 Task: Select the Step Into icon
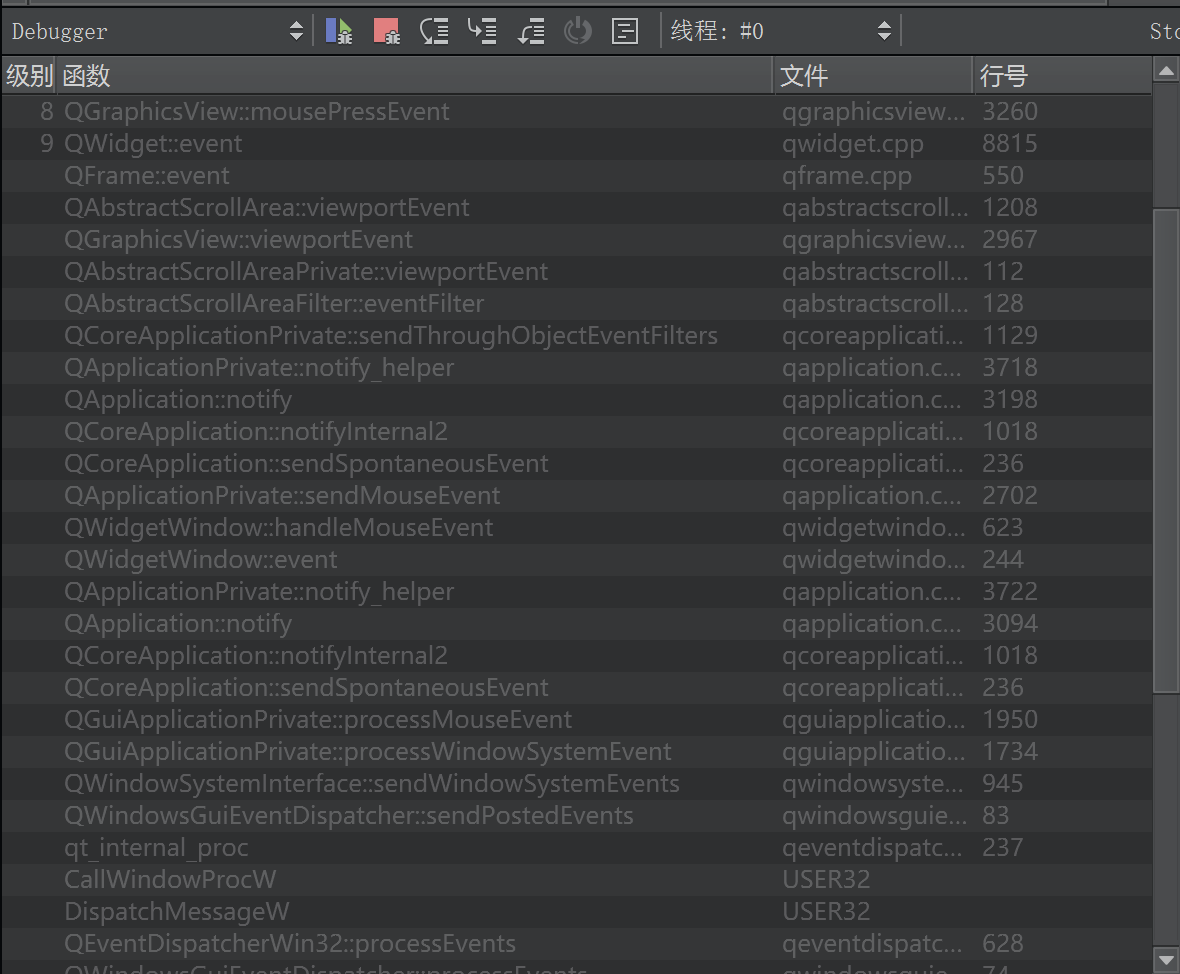click(482, 30)
